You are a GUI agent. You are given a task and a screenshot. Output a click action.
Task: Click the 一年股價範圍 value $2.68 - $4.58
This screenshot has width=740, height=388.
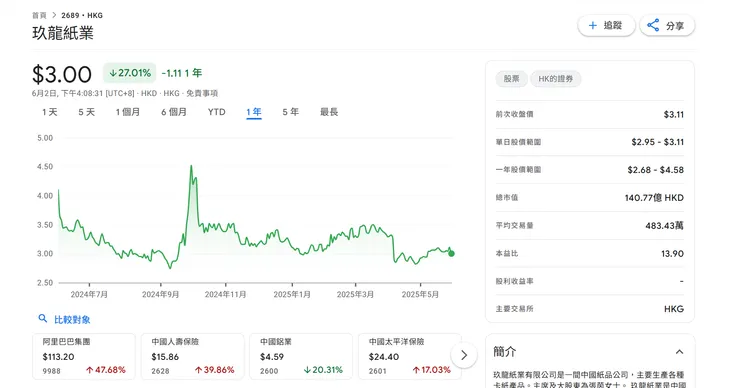(656, 170)
